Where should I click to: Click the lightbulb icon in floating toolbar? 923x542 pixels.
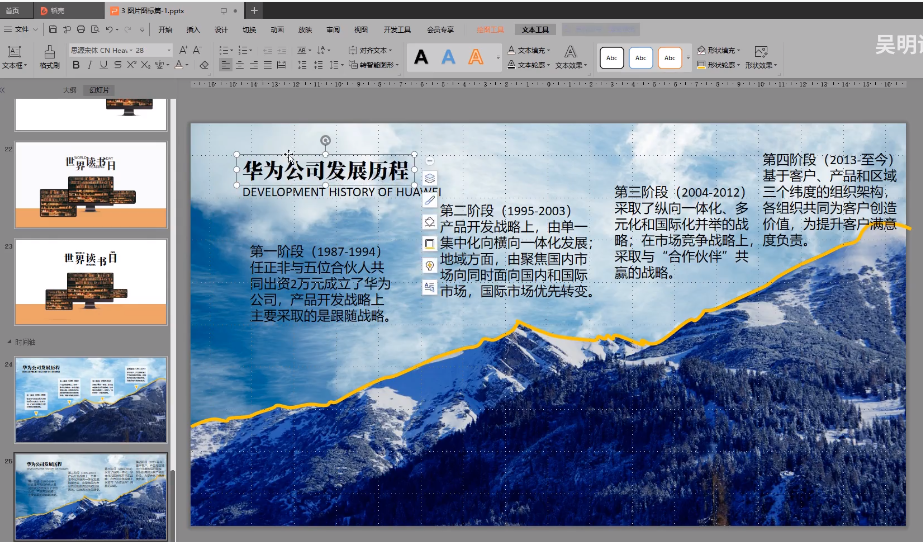(430, 265)
